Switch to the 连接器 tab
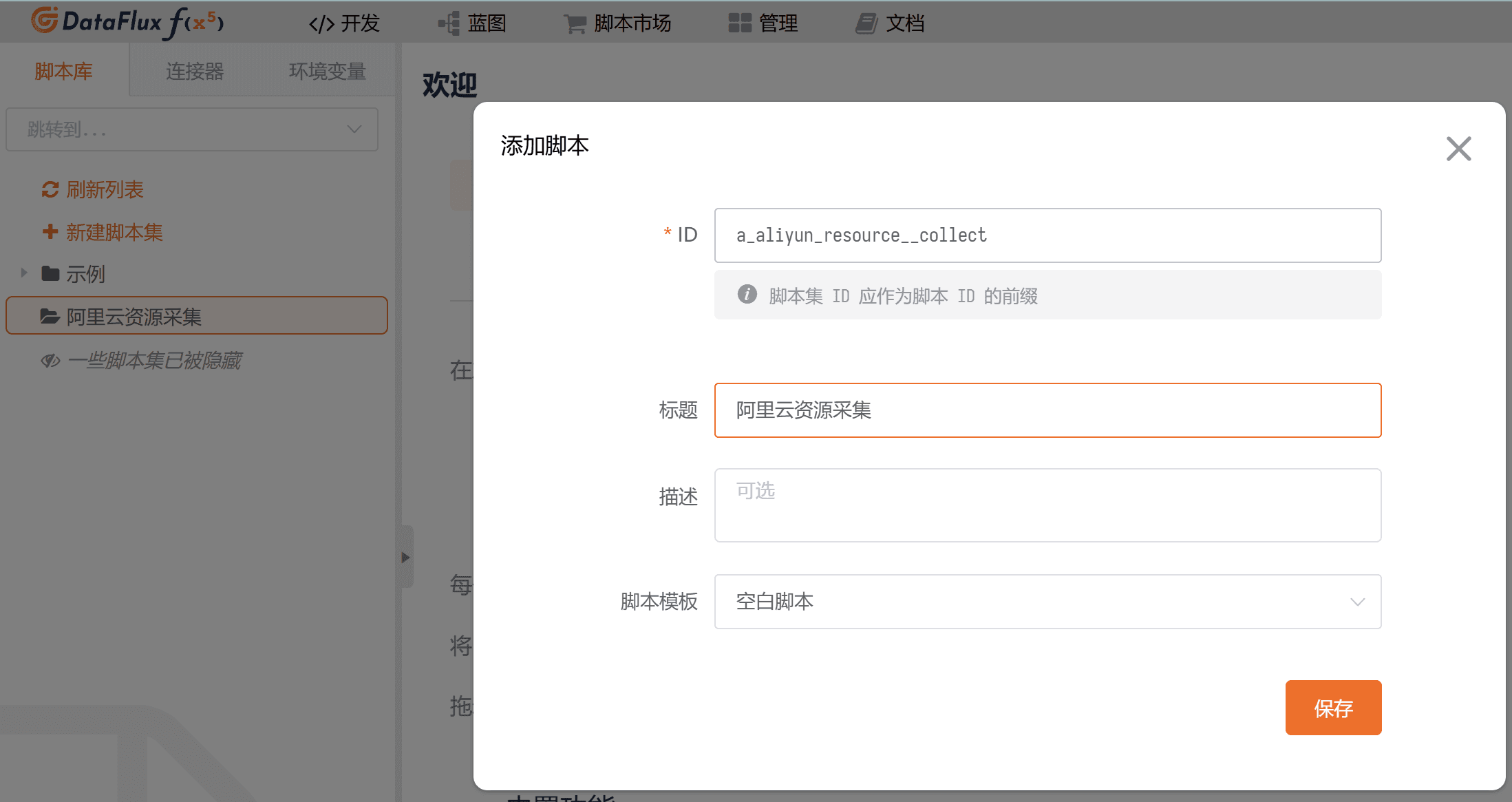 coord(195,71)
